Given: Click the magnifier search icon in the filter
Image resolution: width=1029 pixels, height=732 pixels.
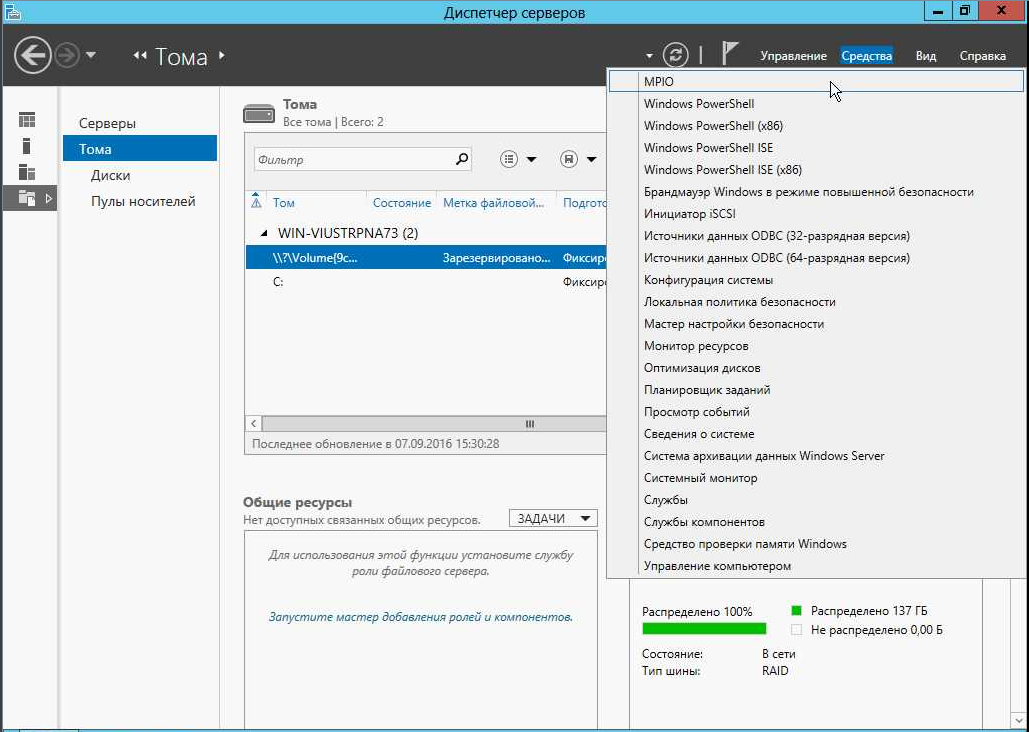Looking at the screenshot, I should [x=462, y=159].
